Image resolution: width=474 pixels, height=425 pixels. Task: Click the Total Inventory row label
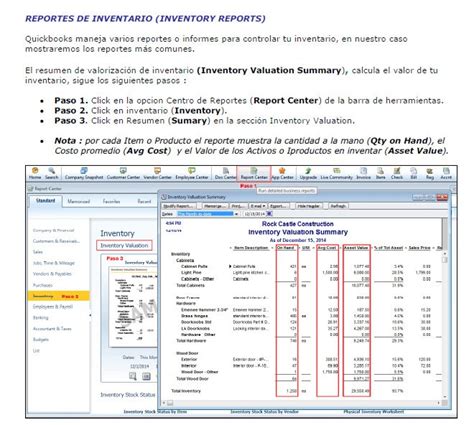[186, 391]
